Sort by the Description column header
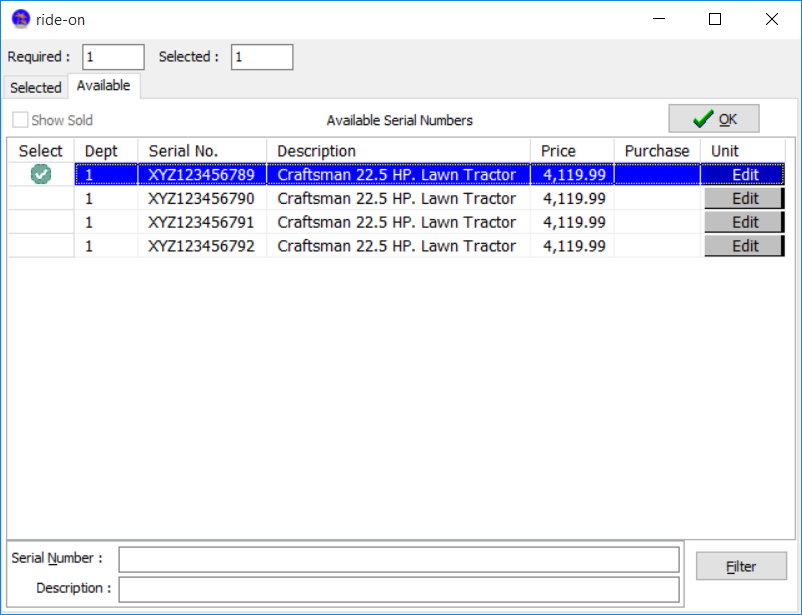Screen dimensions: 802x615 click(x=398, y=151)
